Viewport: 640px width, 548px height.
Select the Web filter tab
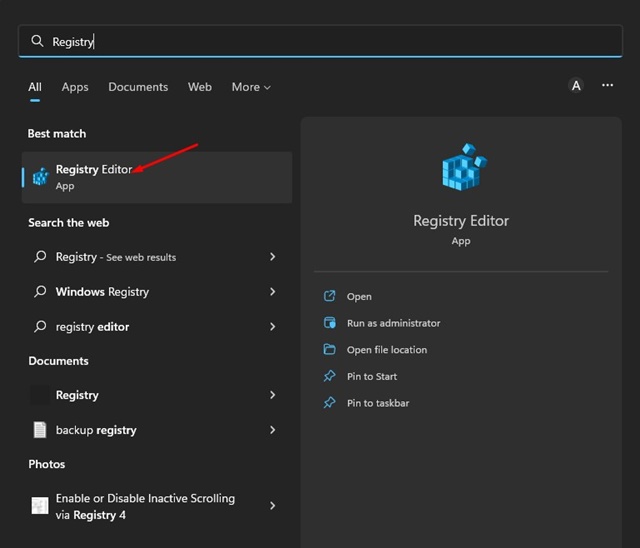(200, 87)
